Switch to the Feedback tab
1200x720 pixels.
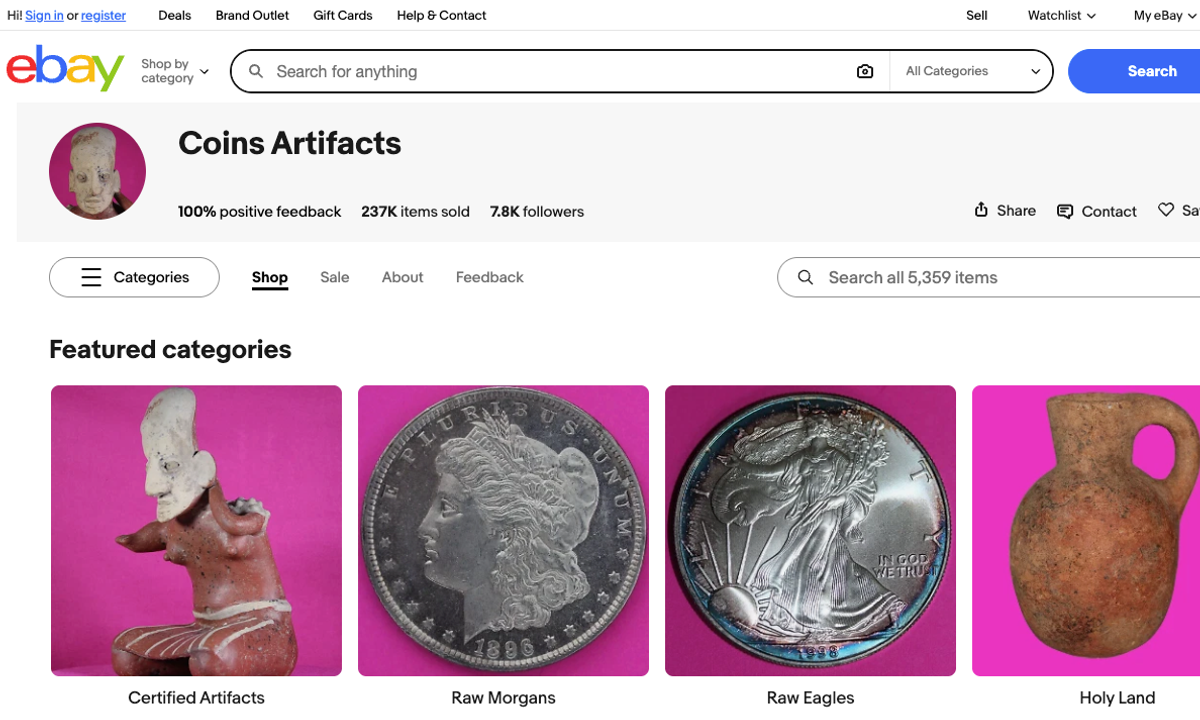pos(489,277)
